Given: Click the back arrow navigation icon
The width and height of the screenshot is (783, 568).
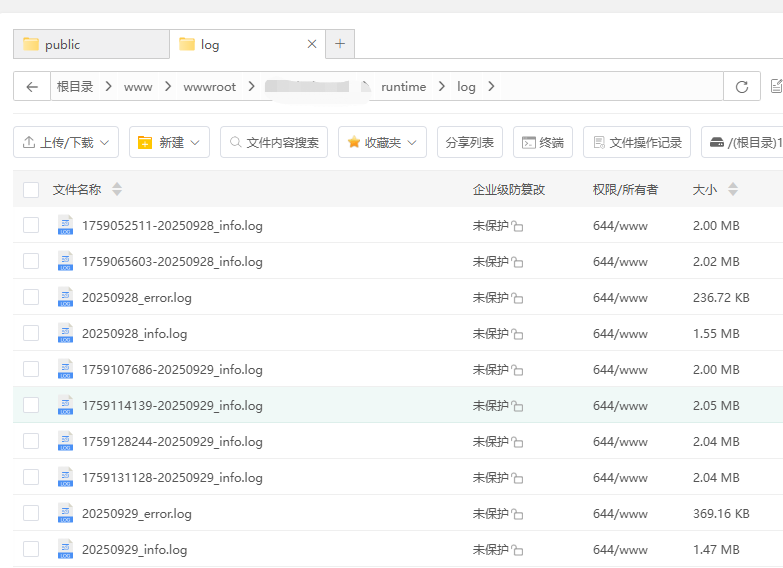Looking at the screenshot, I should pos(32,87).
